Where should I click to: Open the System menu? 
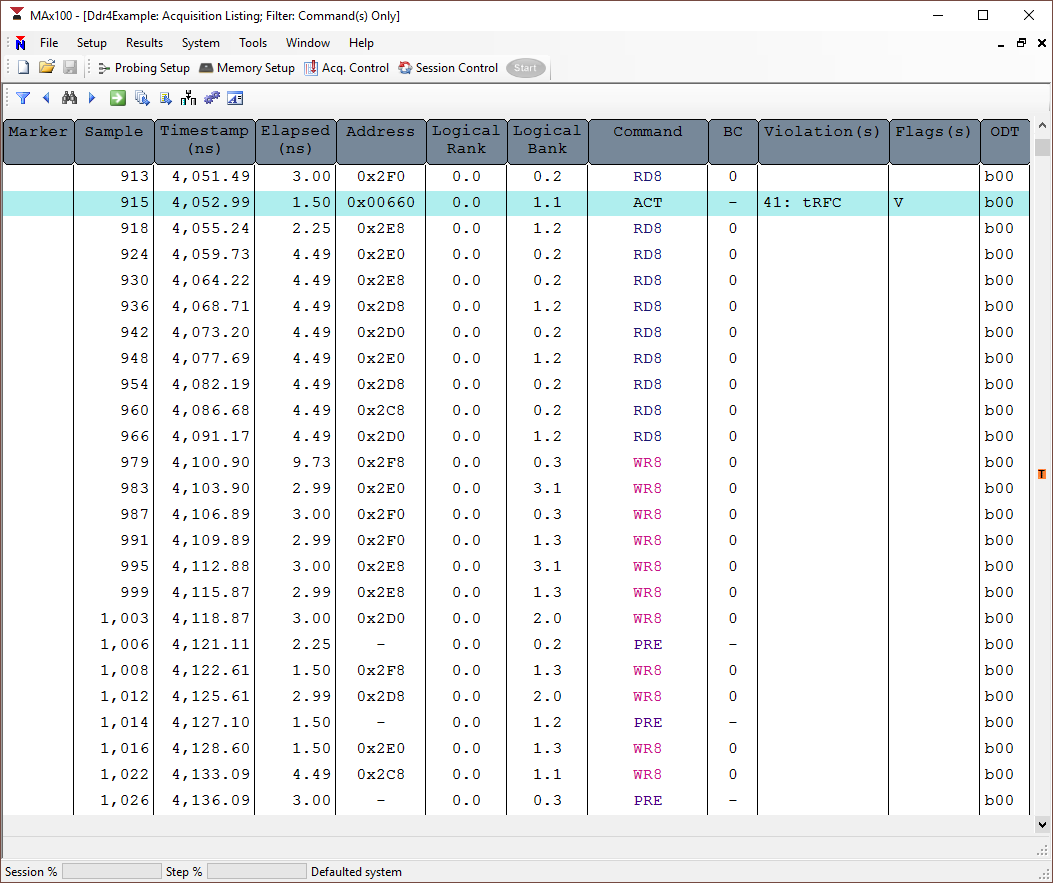[x=200, y=43]
